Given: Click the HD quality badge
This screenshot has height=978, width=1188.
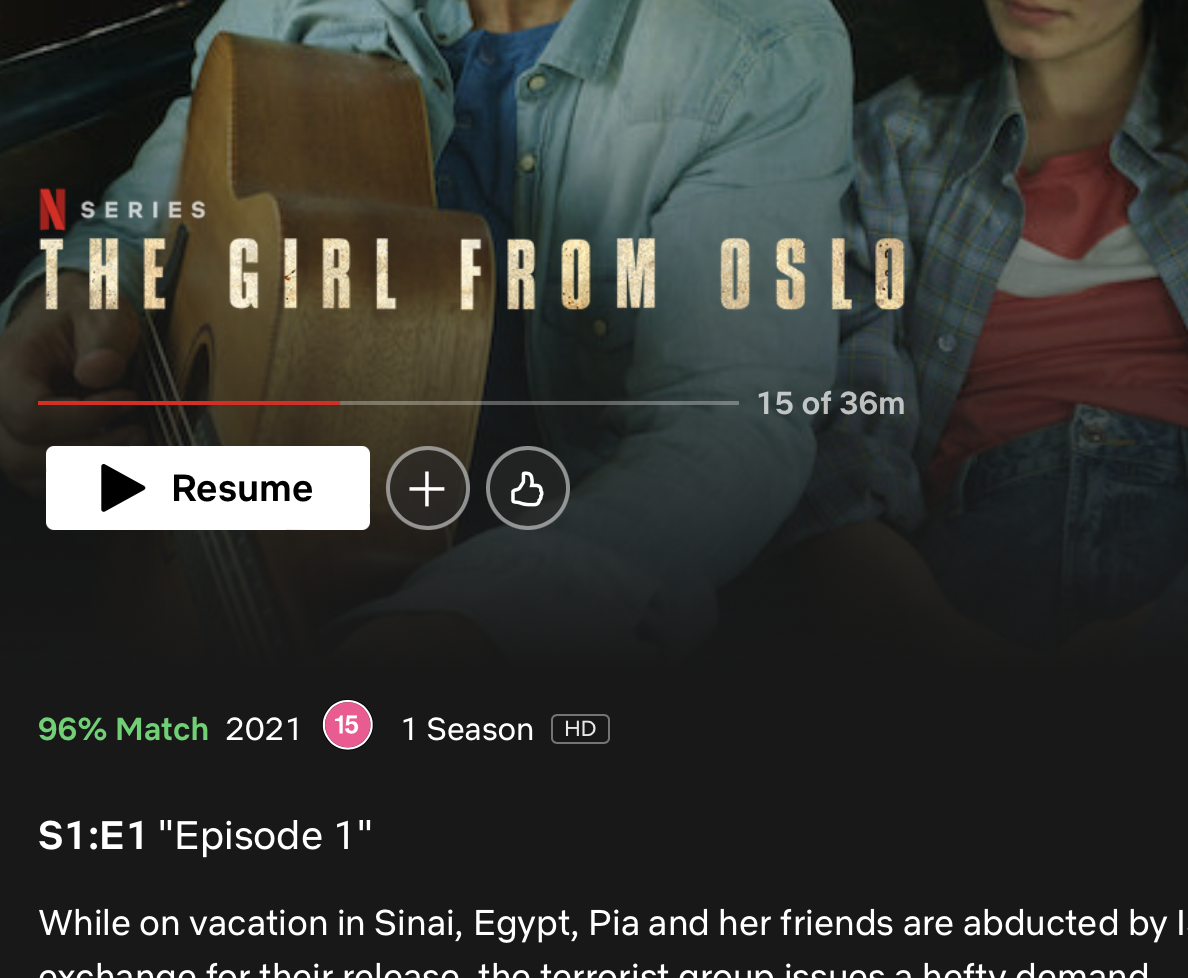Looking at the screenshot, I should tap(580, 729).
